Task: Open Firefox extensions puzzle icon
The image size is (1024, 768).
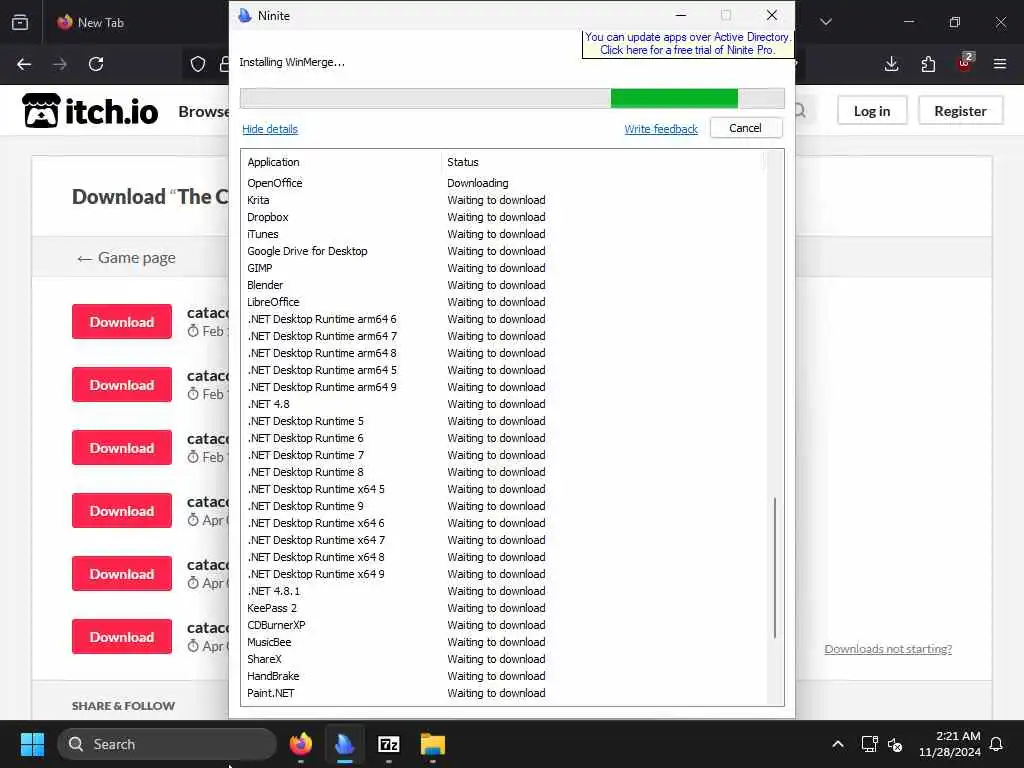Action: [x=928, y=64]
